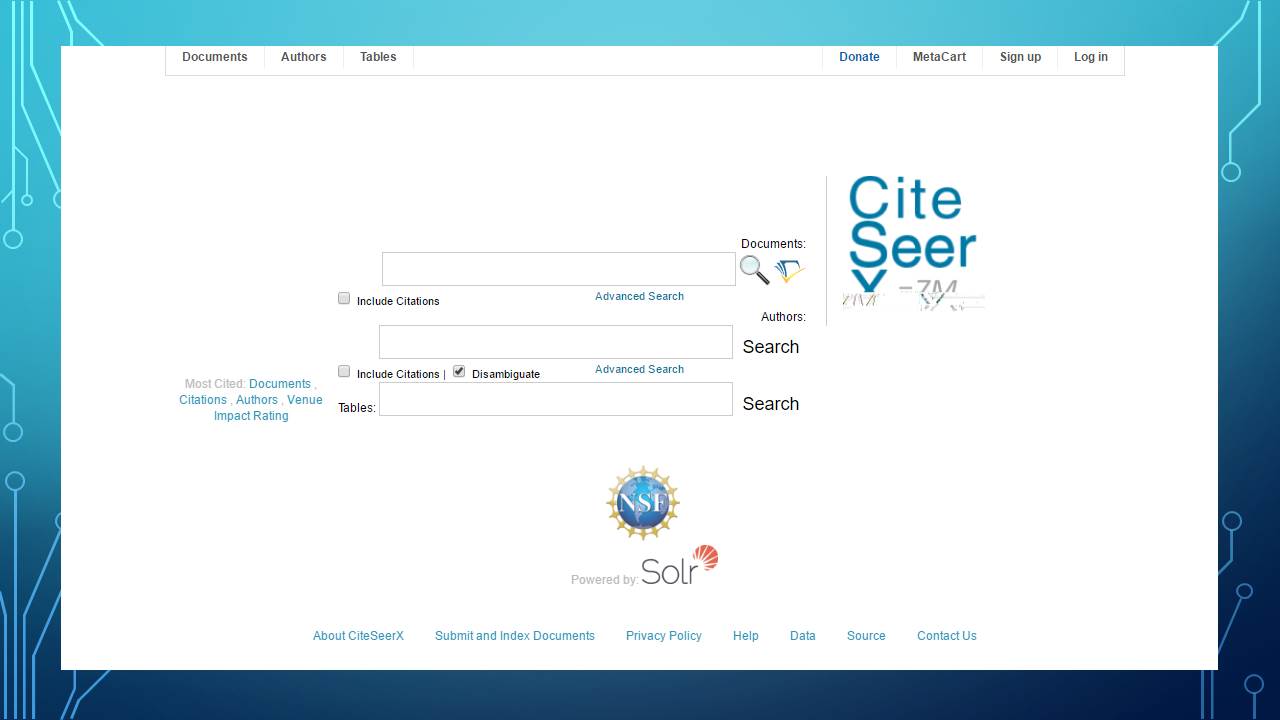1280x720 pixels.
Task: Switch to the Authors tab
Action: (304, 57)
